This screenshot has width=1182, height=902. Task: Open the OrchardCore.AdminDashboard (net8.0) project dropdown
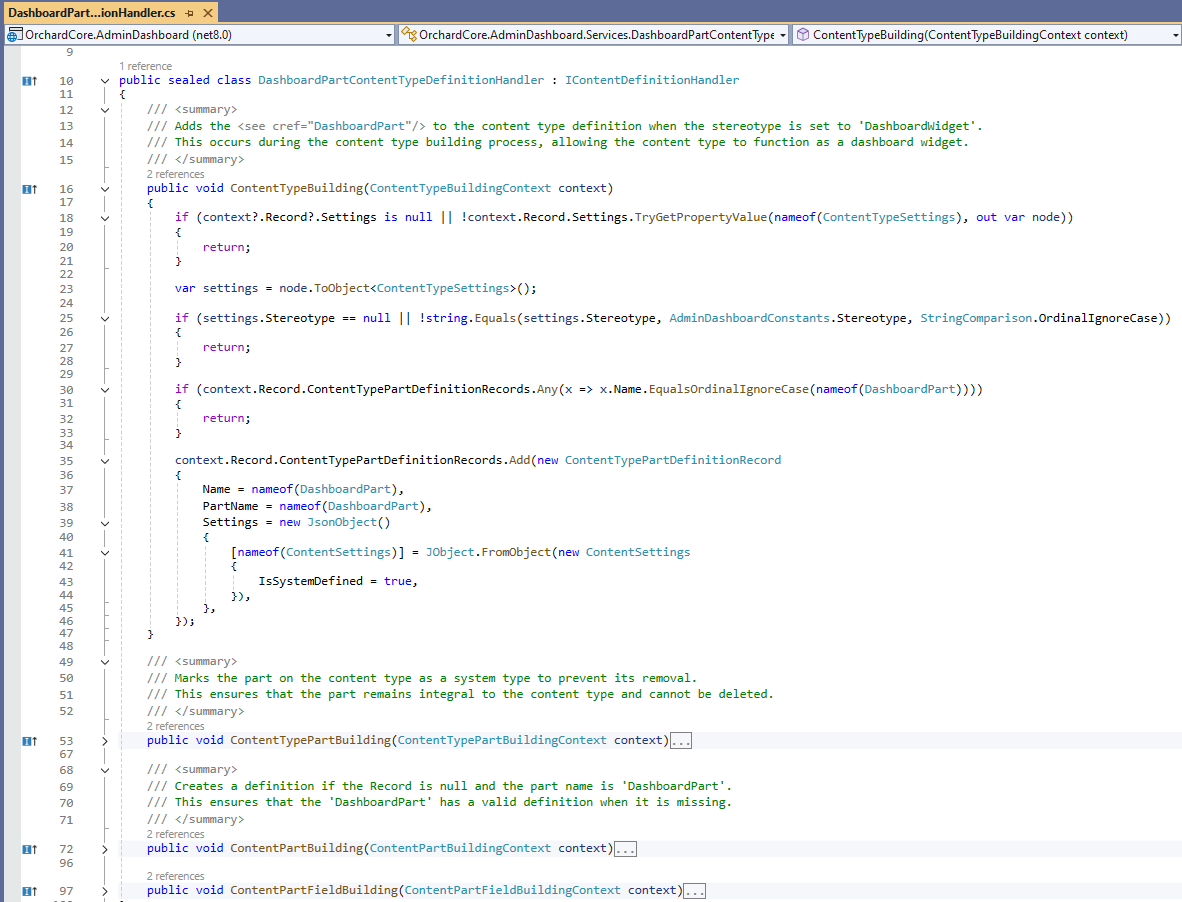389,35
